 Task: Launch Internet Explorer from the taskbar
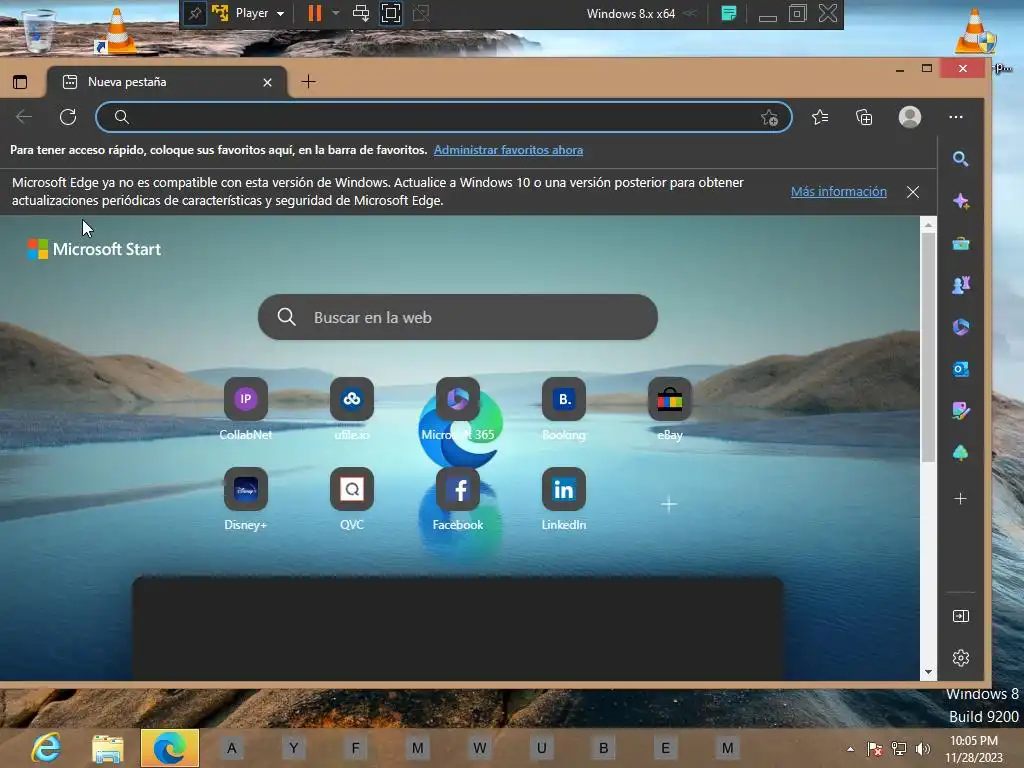[x=46, y=748]
